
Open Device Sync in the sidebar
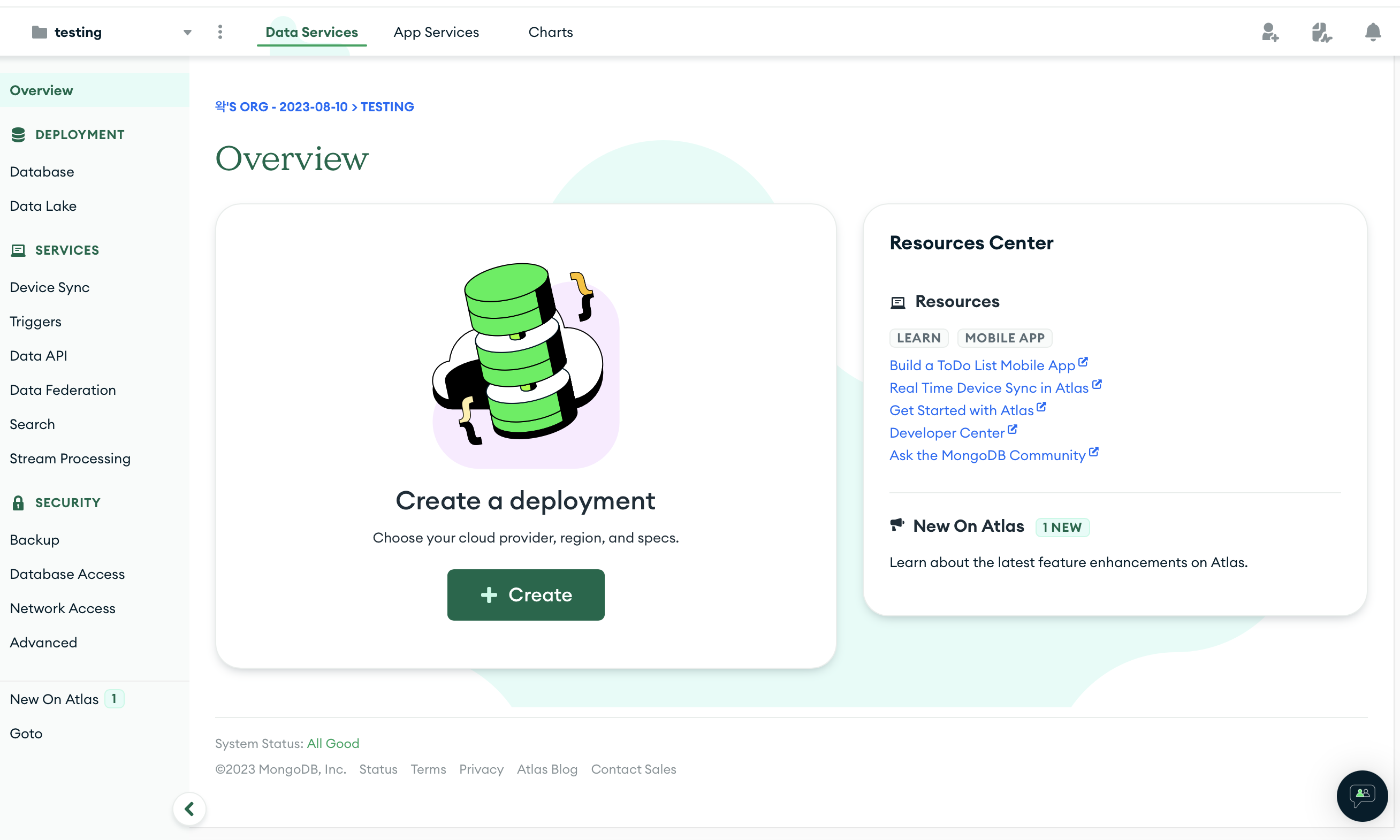point(95,287)
